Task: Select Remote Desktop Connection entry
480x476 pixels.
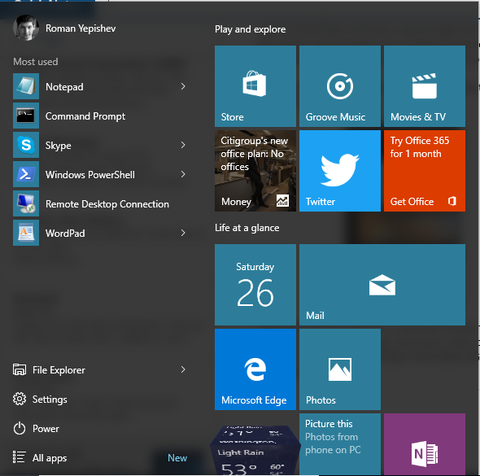Action: point(100,204)
